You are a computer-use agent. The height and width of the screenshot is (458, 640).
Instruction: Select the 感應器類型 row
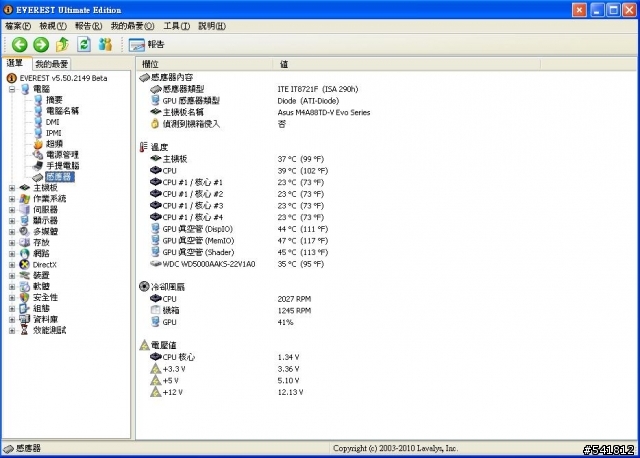[x=254, y=89]
